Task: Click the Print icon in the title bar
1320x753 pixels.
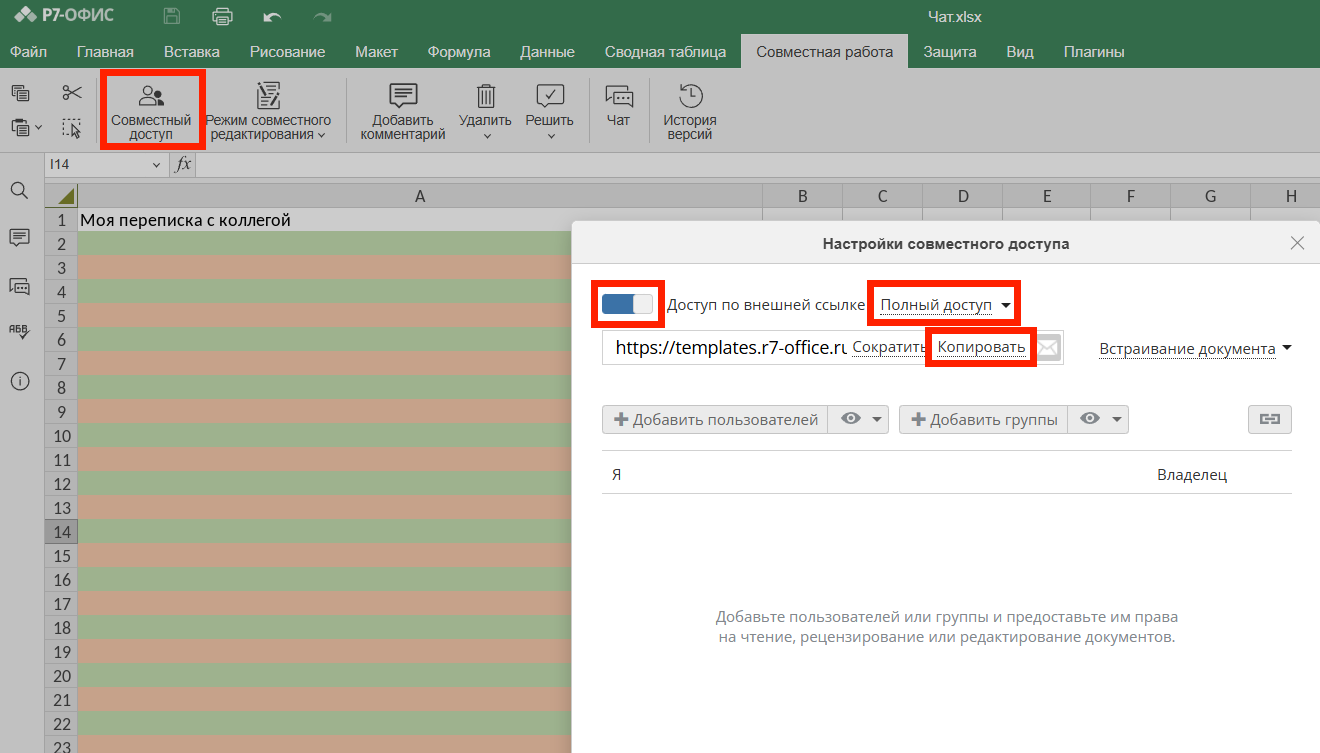Action: 223,16
